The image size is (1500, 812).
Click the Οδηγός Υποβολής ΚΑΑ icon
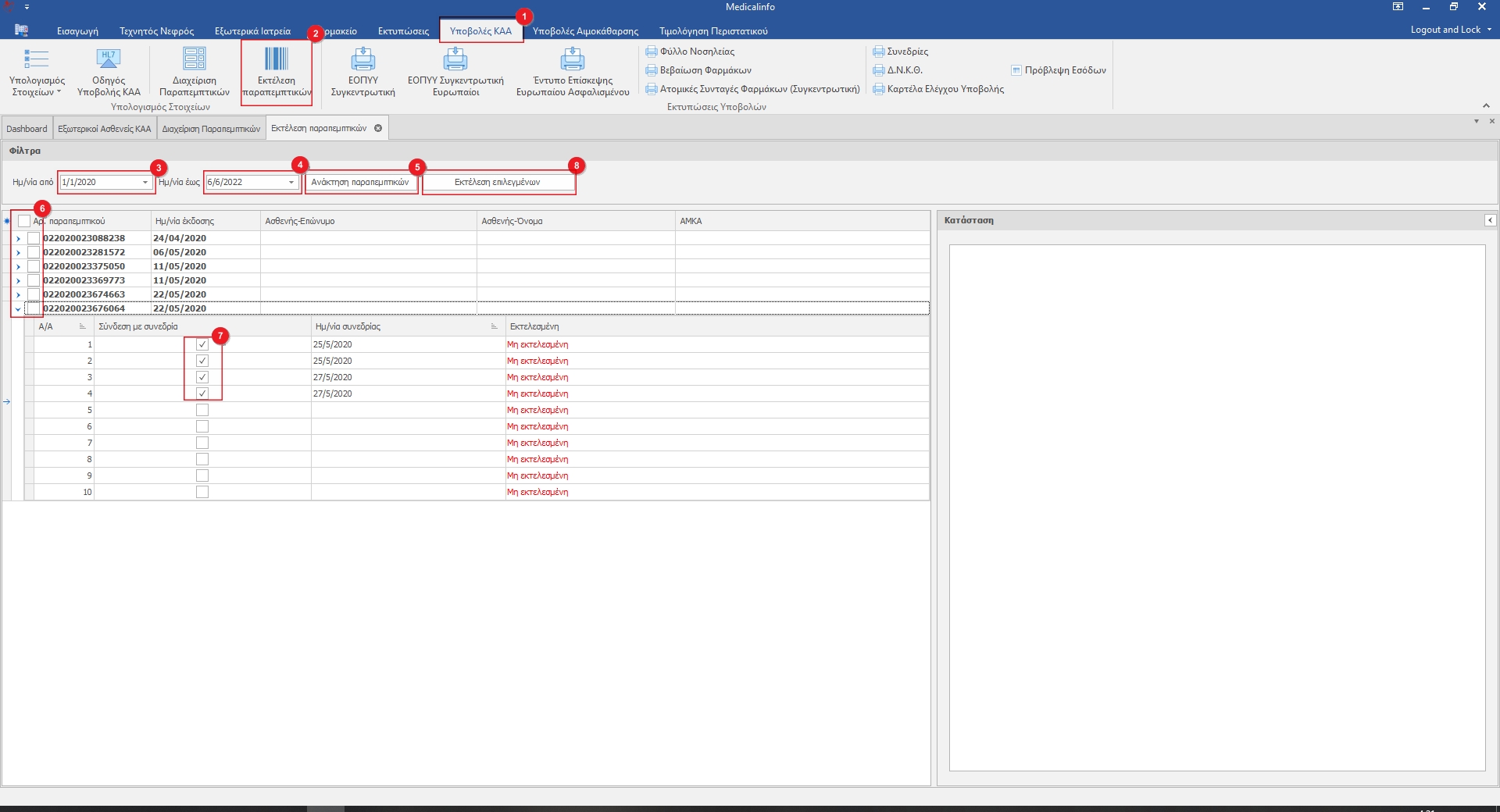click(x=108, y=60)
